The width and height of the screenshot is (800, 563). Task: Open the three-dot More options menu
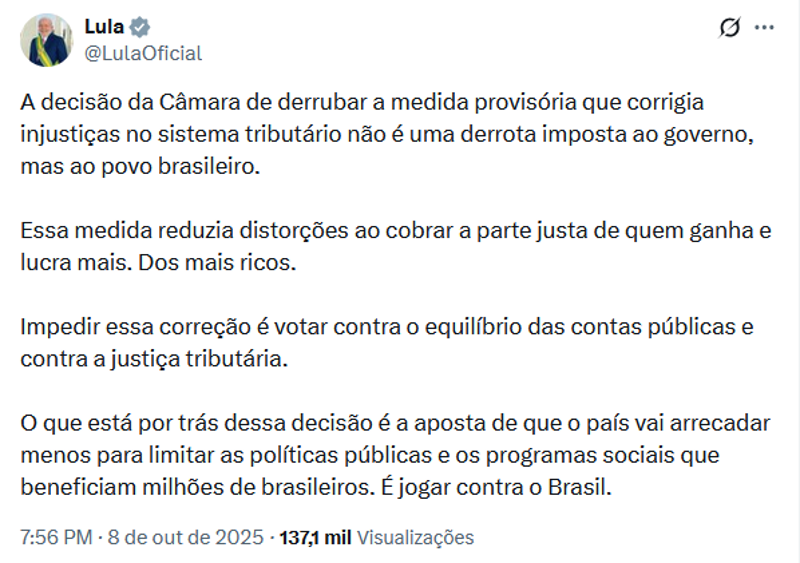tap(764, 28)
